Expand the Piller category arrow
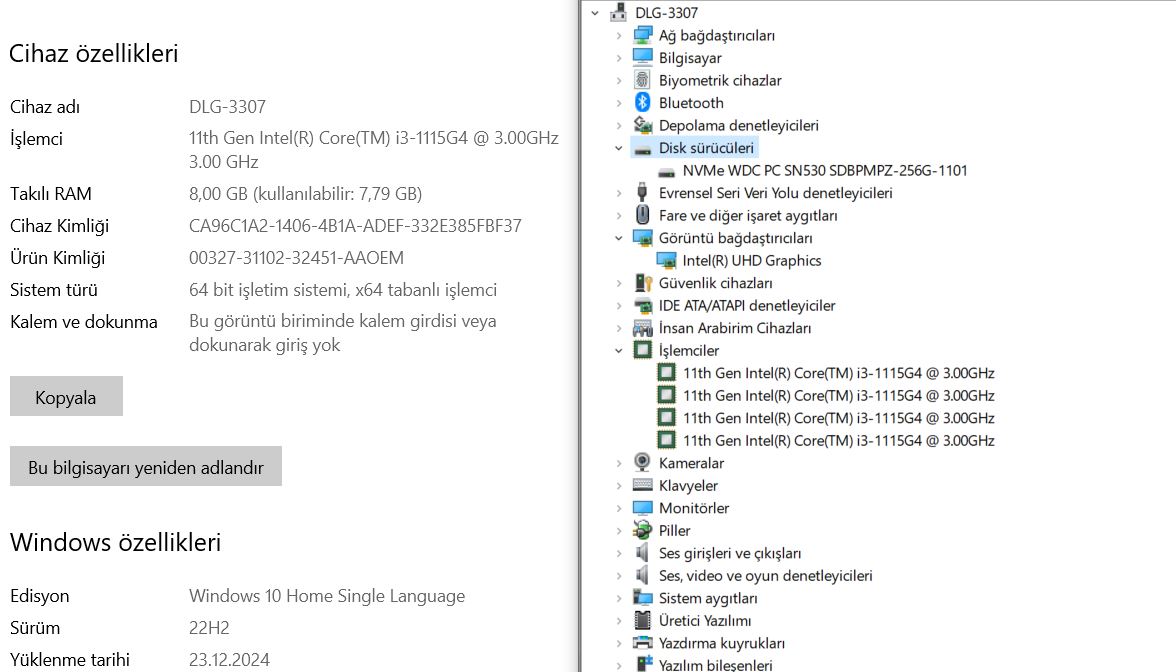The width and height of the screenshot is (1176, 672). [619, 530]
